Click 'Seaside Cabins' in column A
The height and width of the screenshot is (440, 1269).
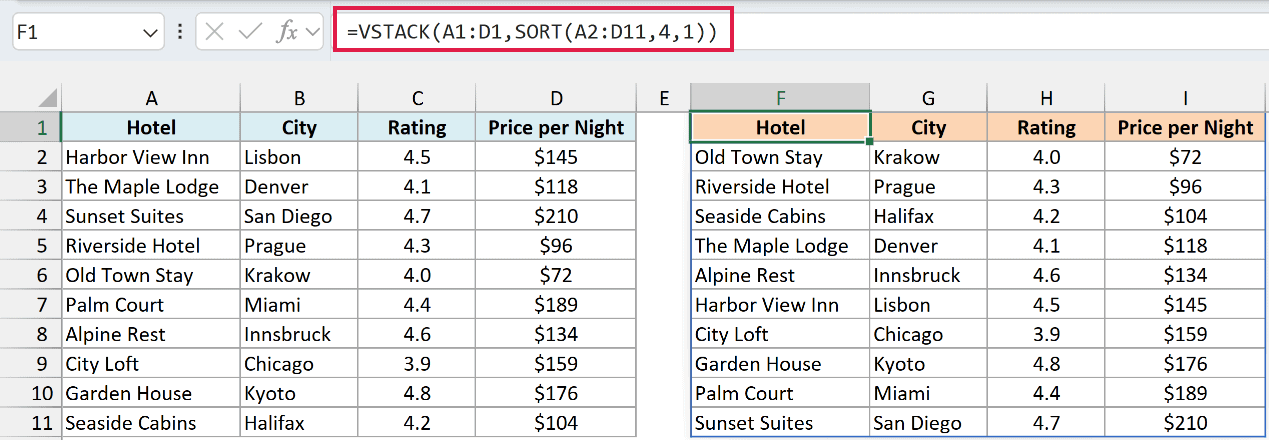tap(130, 423)
